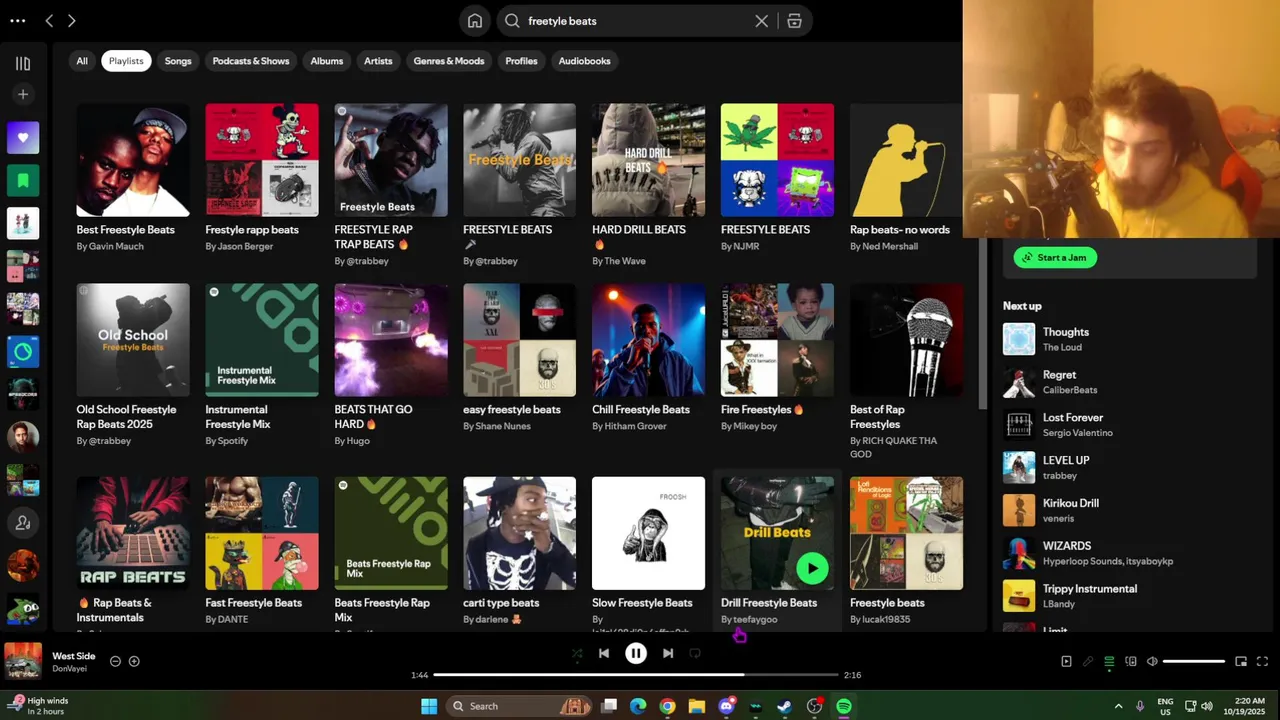Filter results by Profiles
1280x720 pixels.
[x=521, y=61]
